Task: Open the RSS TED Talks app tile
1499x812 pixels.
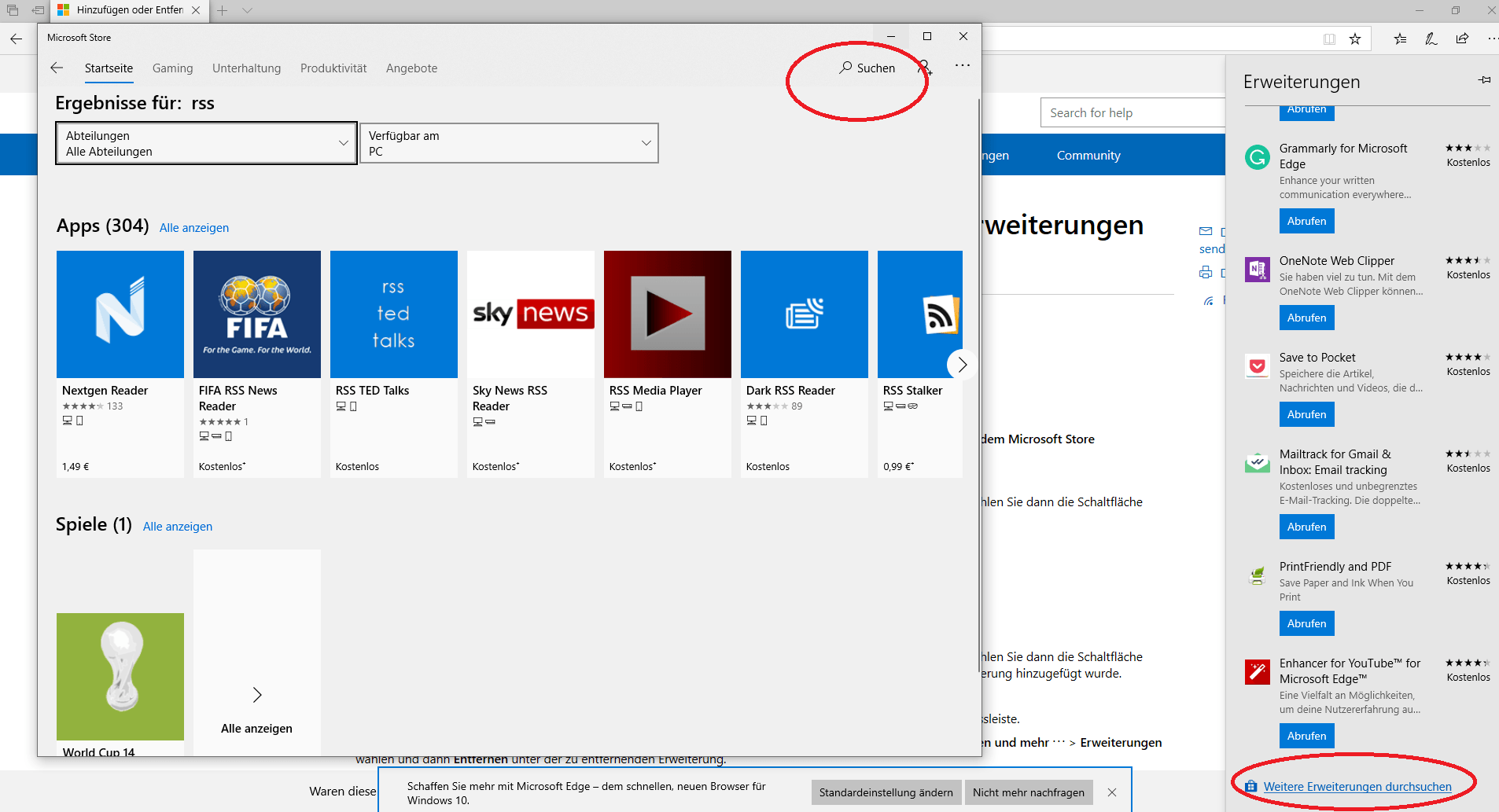Action: tap(394, 364)
